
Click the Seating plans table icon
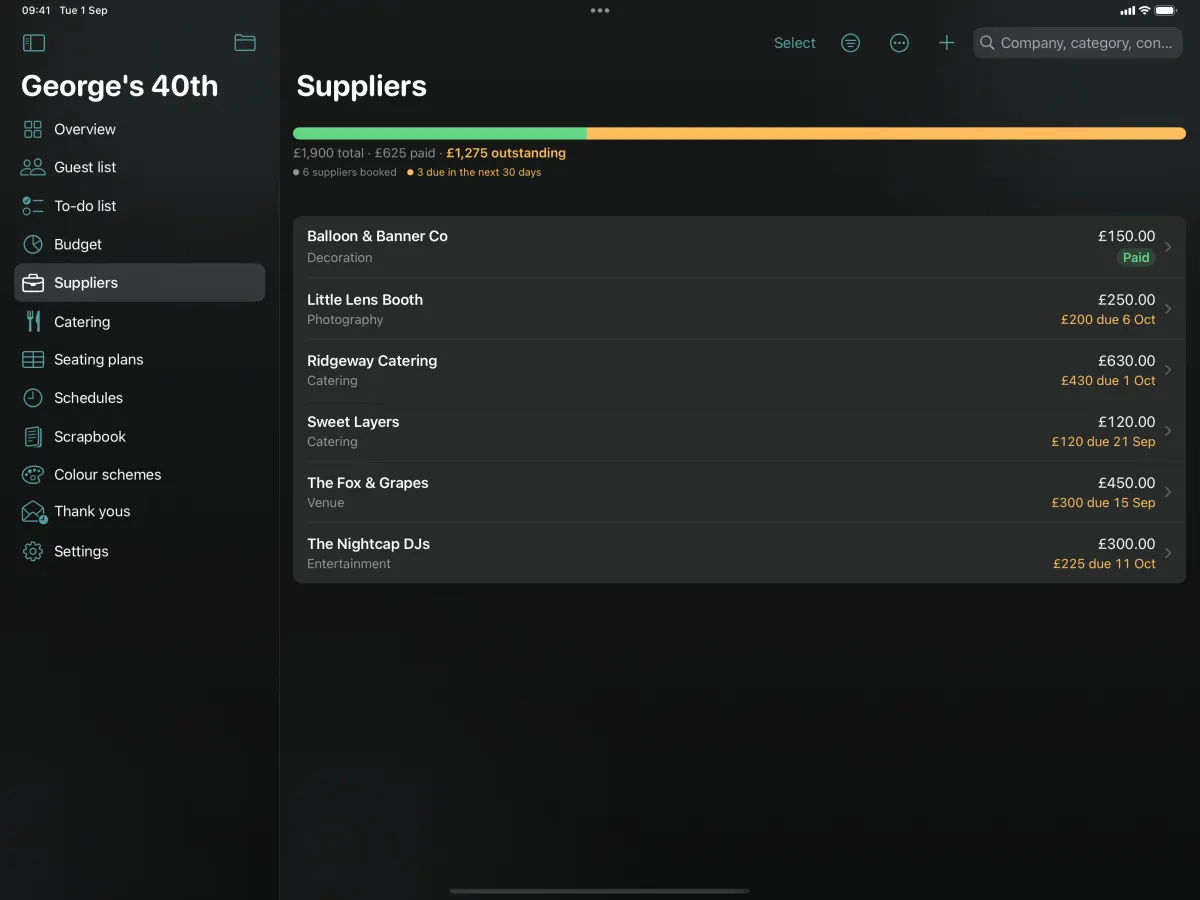(x=33, y=359)
